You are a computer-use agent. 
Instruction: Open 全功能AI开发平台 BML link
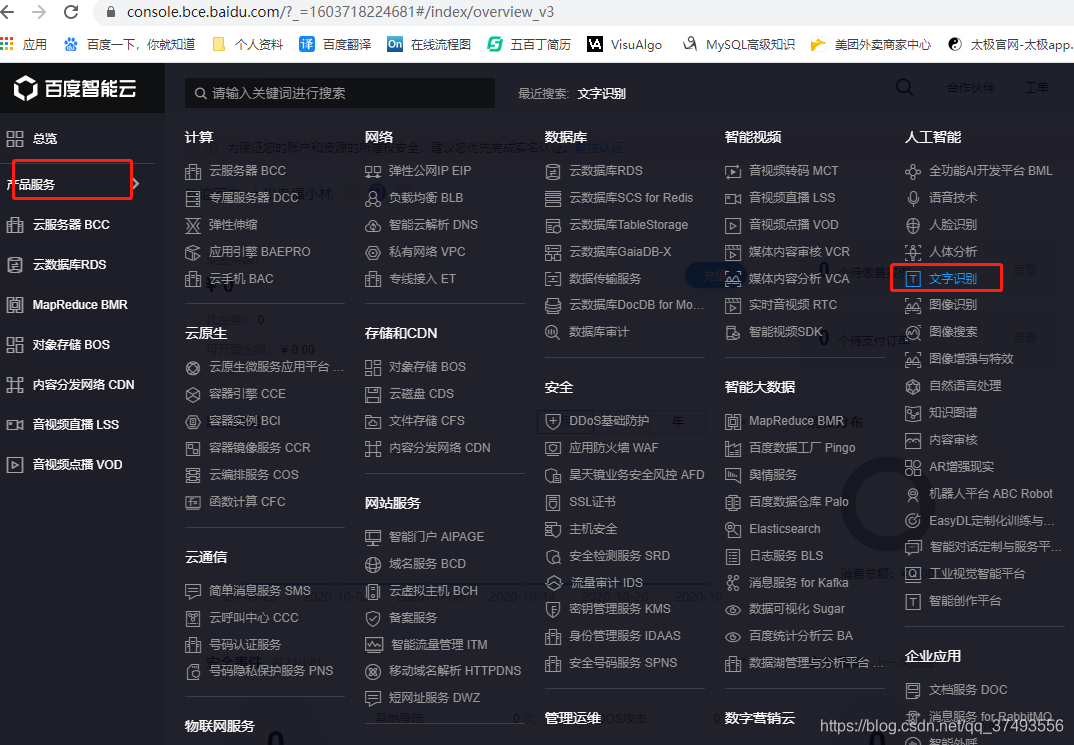(990, 171)
